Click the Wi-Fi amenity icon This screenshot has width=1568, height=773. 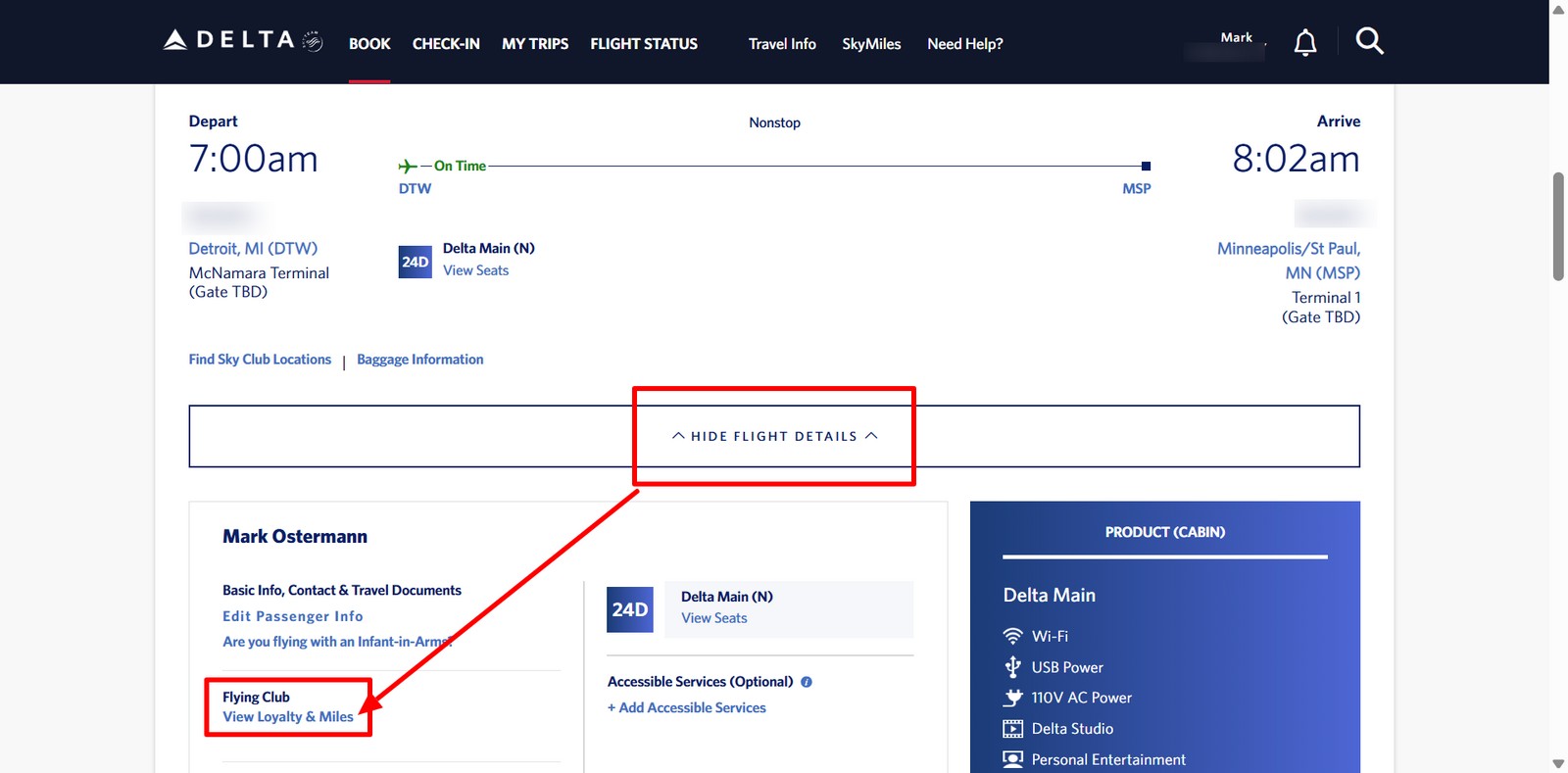click(1013, 636)
